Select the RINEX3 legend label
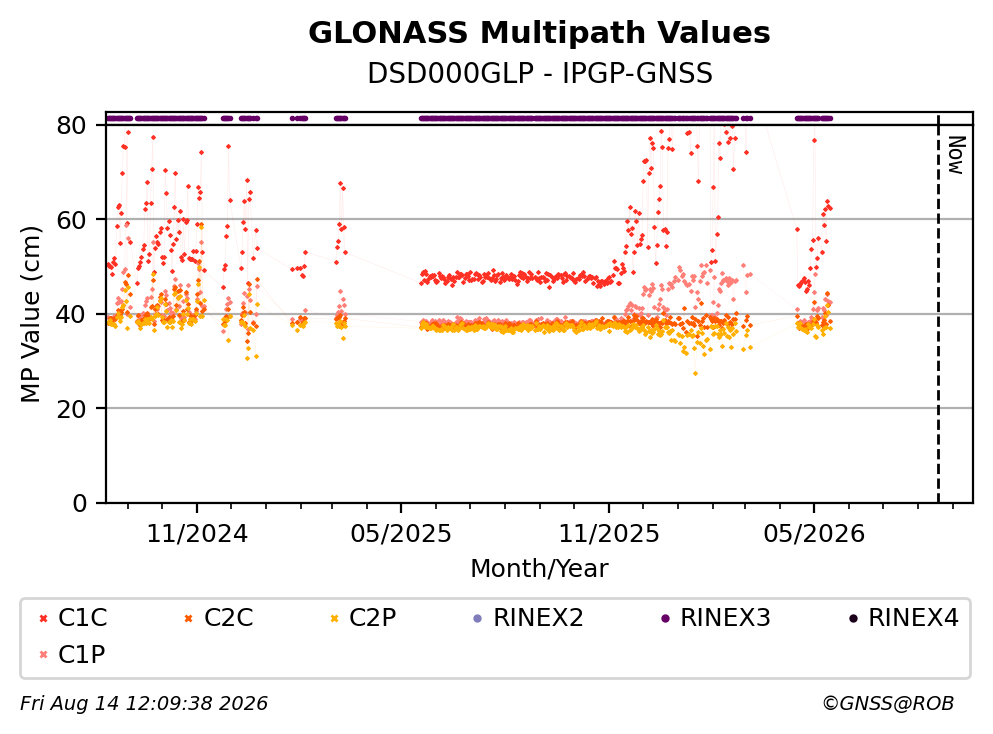 click(x=725, y=618)
